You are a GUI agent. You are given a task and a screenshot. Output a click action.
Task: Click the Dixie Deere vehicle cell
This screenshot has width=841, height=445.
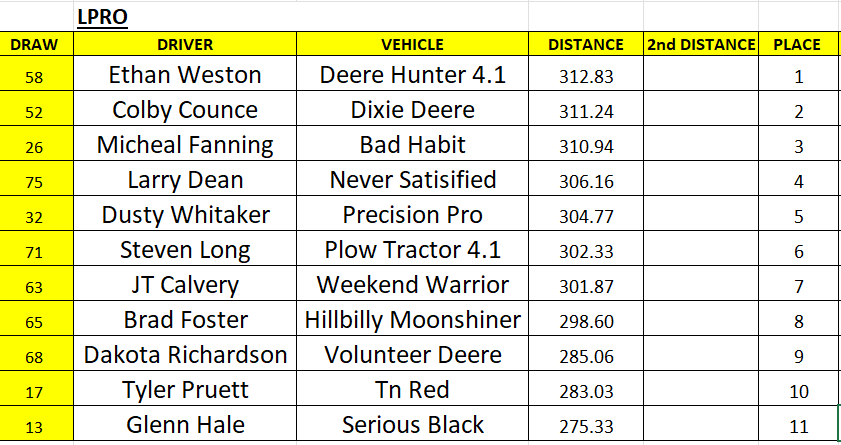point(412,111)
